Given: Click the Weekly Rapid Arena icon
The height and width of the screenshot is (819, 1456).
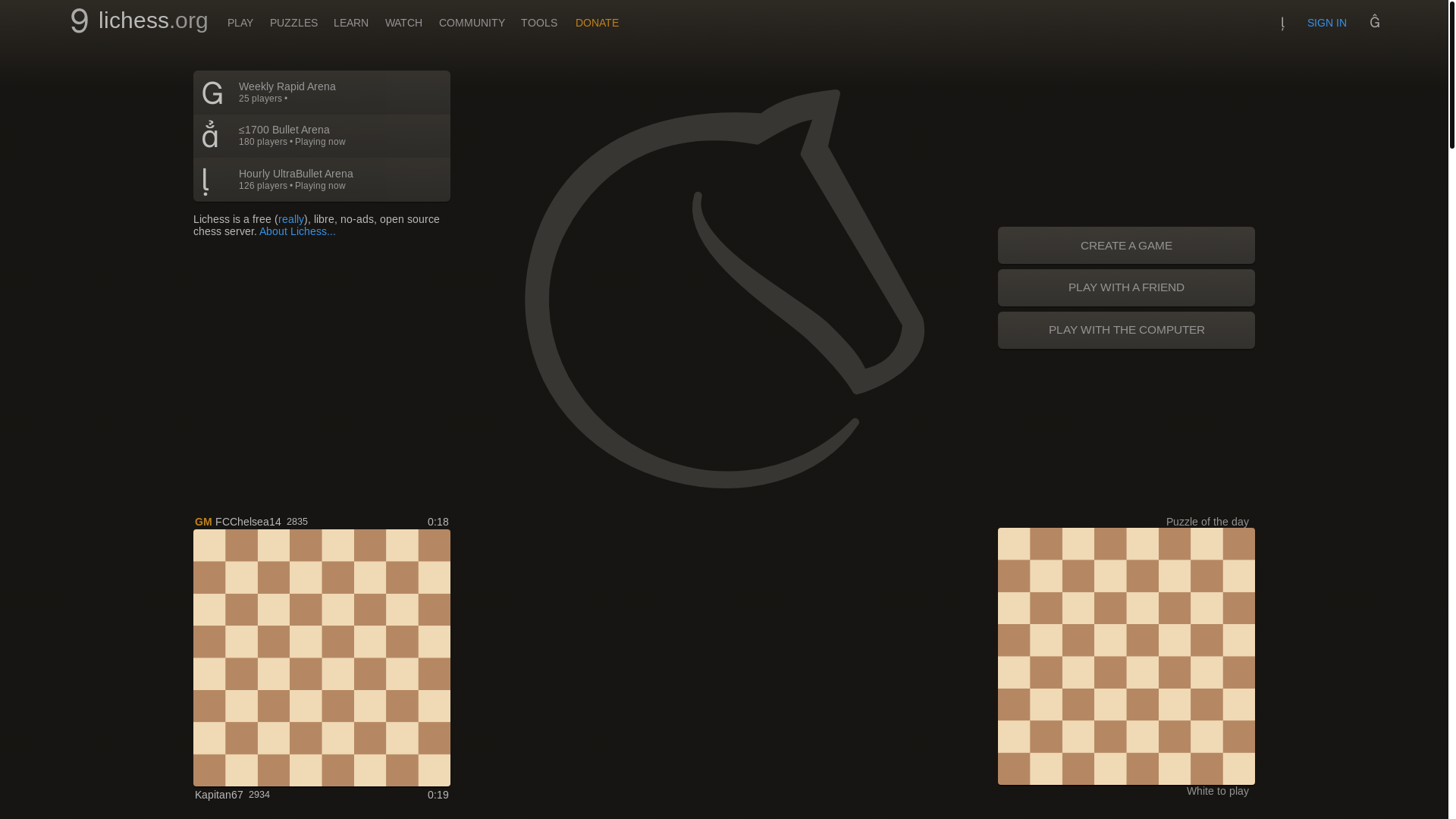Looking at the screenshot, I should (212, 93).
